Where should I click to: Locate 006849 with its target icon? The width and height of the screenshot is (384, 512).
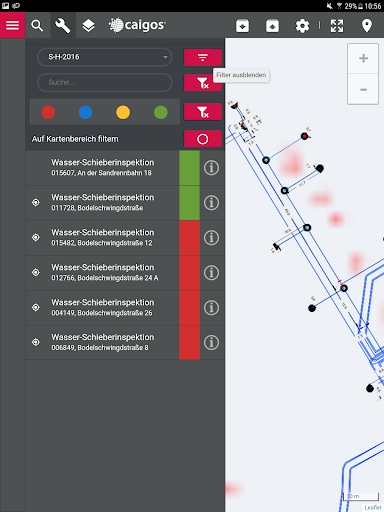coord(36,342)
